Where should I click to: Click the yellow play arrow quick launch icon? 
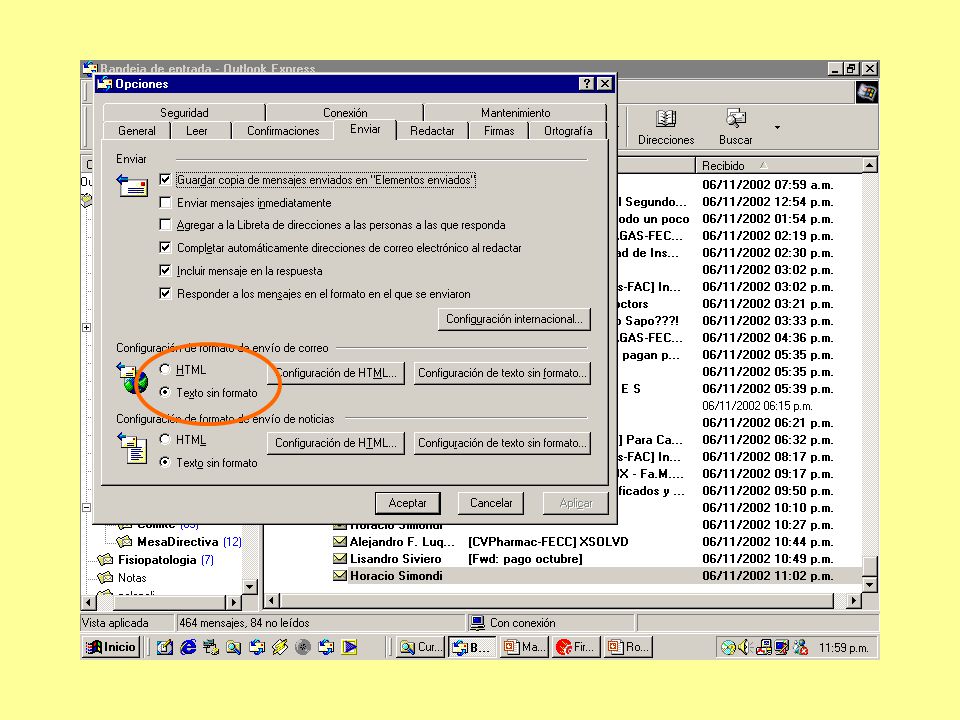[350, 647]
